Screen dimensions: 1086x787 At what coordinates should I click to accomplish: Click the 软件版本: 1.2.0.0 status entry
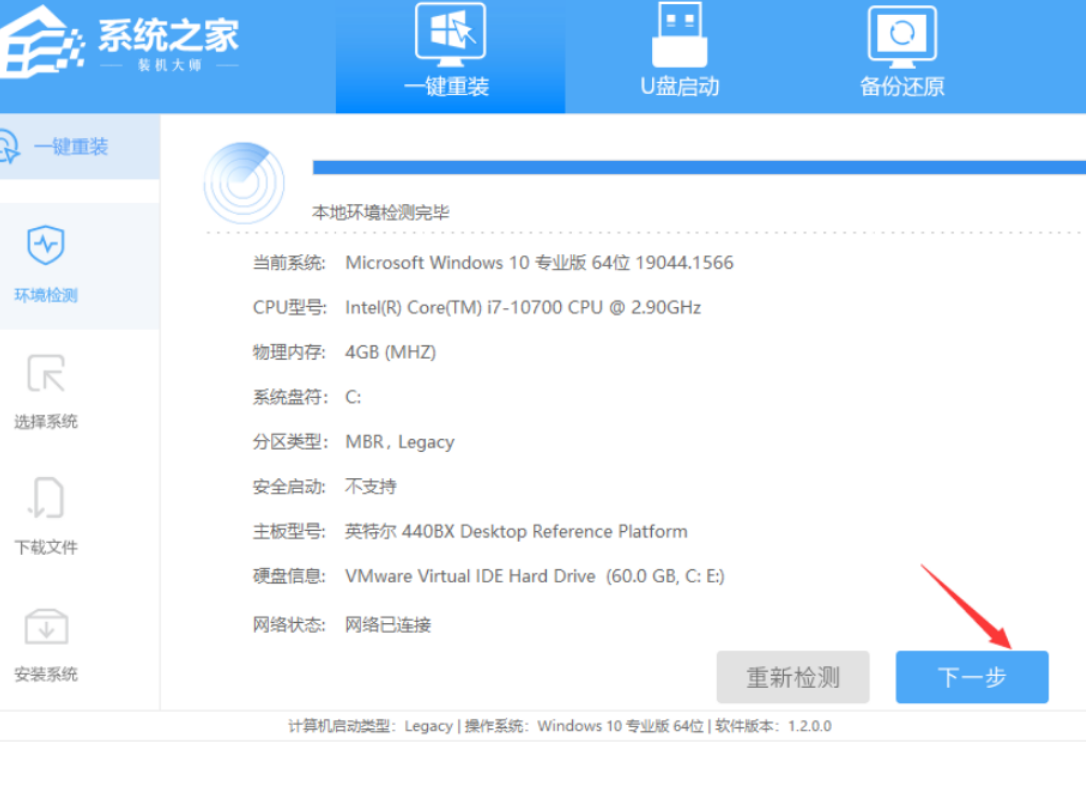pos(773,726)
